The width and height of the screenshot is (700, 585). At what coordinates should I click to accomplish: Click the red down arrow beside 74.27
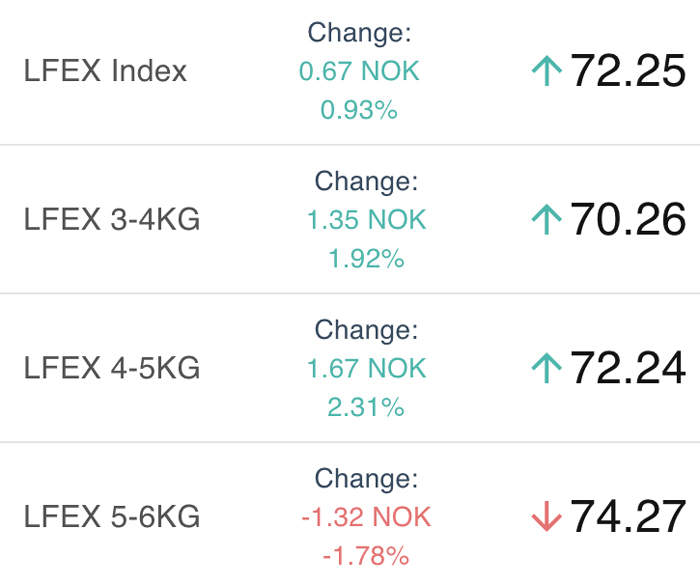pos(546,516)
